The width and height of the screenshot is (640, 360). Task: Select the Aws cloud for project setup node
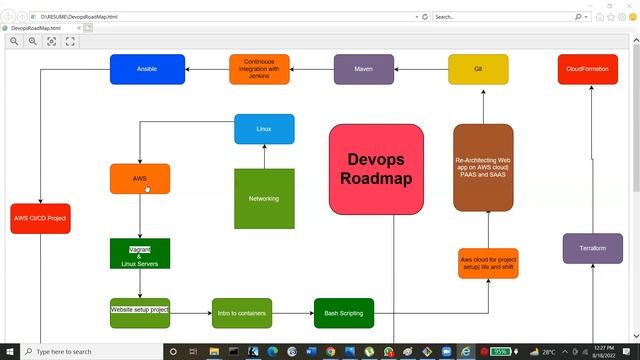point(488,263)
